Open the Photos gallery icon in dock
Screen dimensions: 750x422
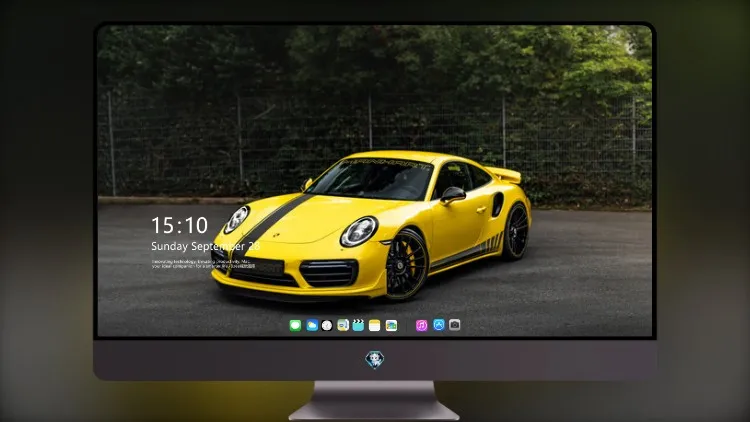[391, 325]
